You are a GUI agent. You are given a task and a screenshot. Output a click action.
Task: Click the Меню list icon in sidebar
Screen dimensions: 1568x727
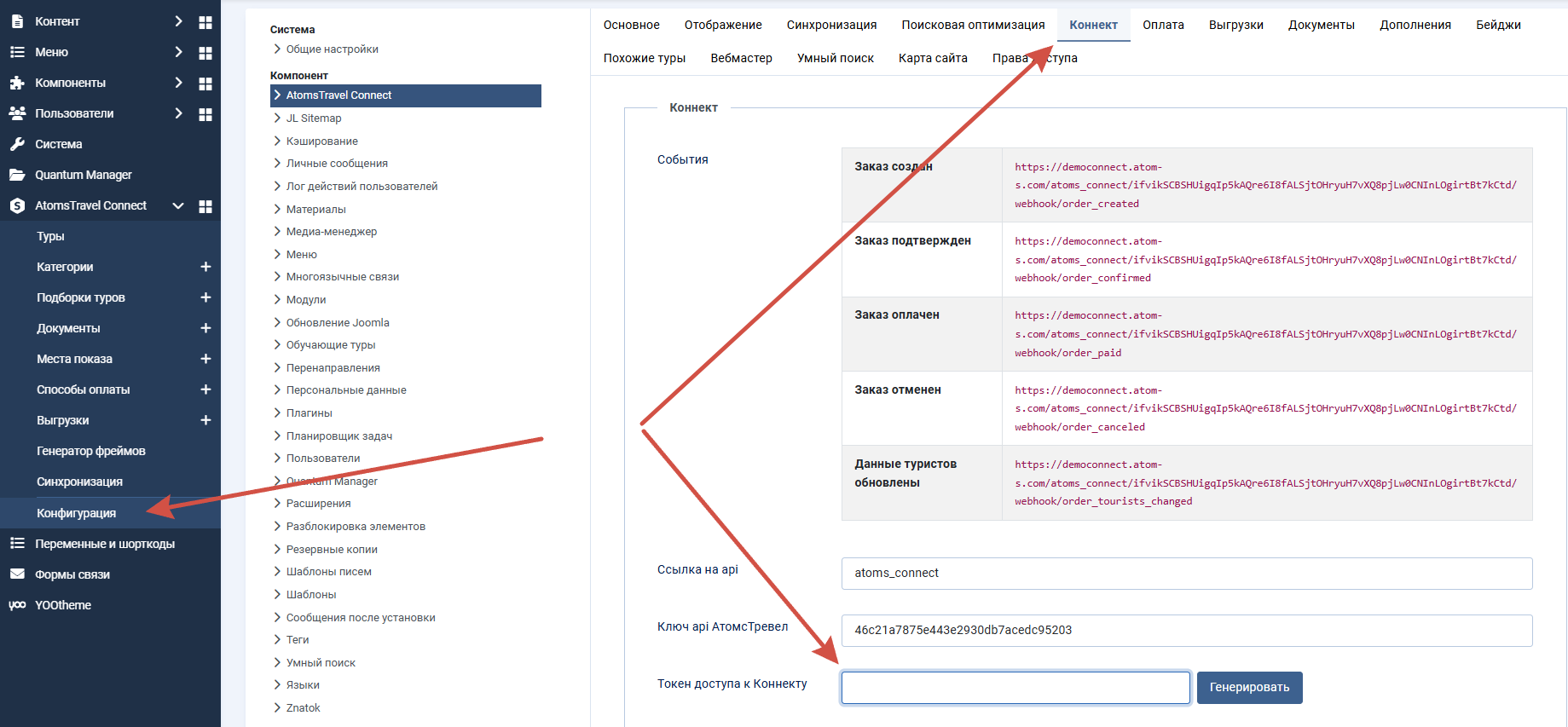tap(17, 52)
